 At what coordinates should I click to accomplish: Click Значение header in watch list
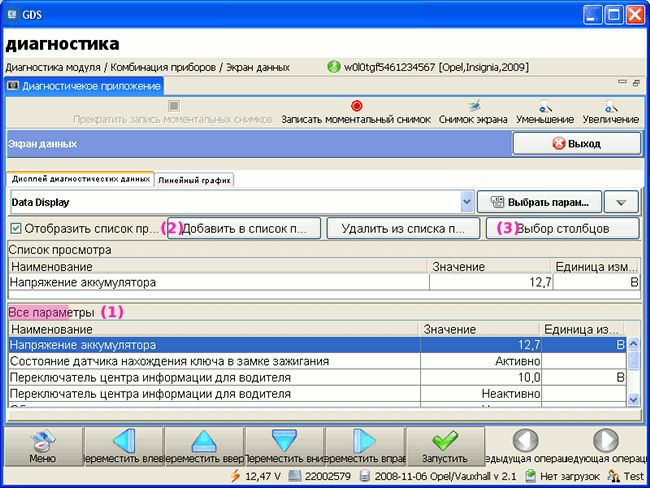pyautogui.click(x=490, y=267)
